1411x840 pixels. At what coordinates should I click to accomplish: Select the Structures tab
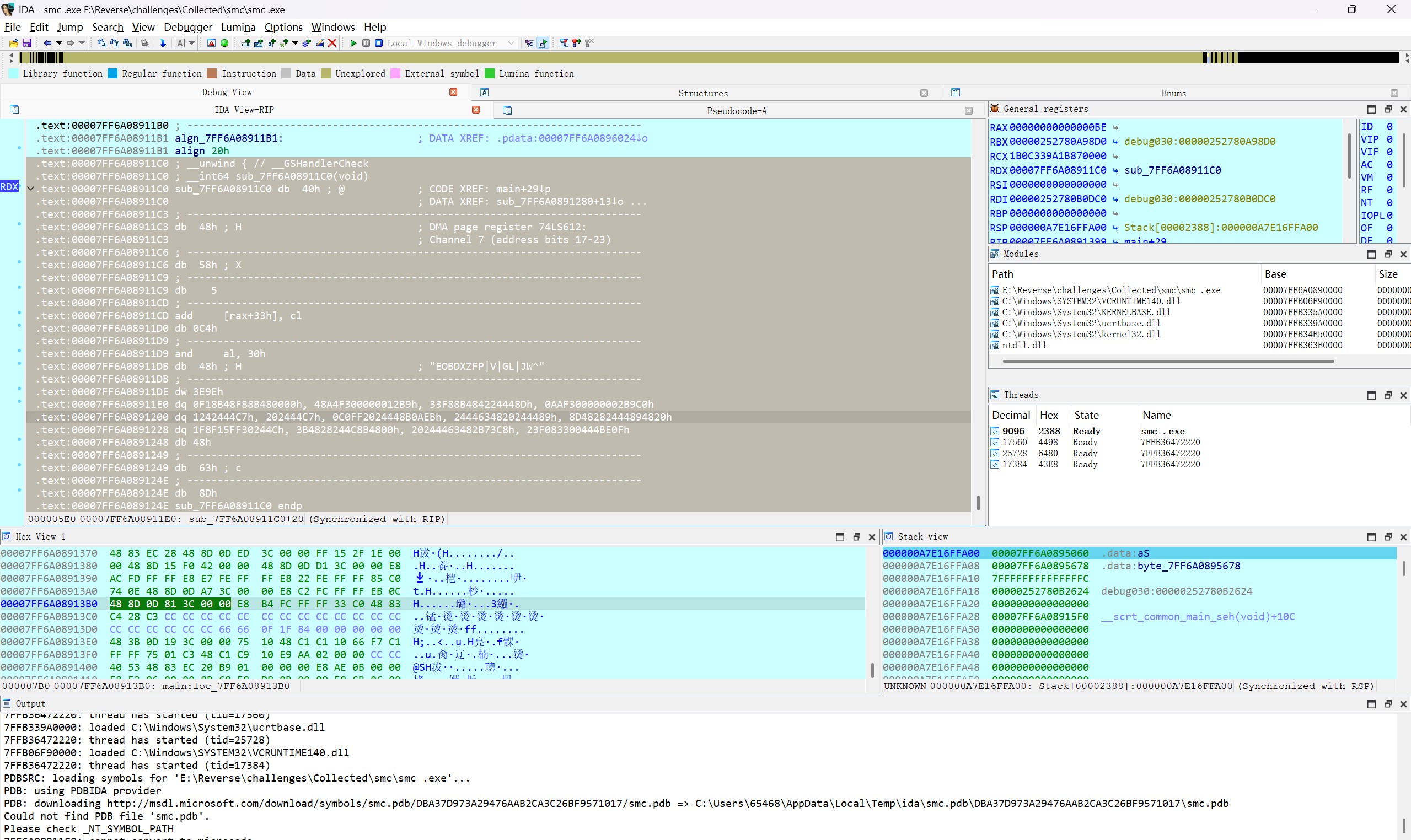[702, 93]
